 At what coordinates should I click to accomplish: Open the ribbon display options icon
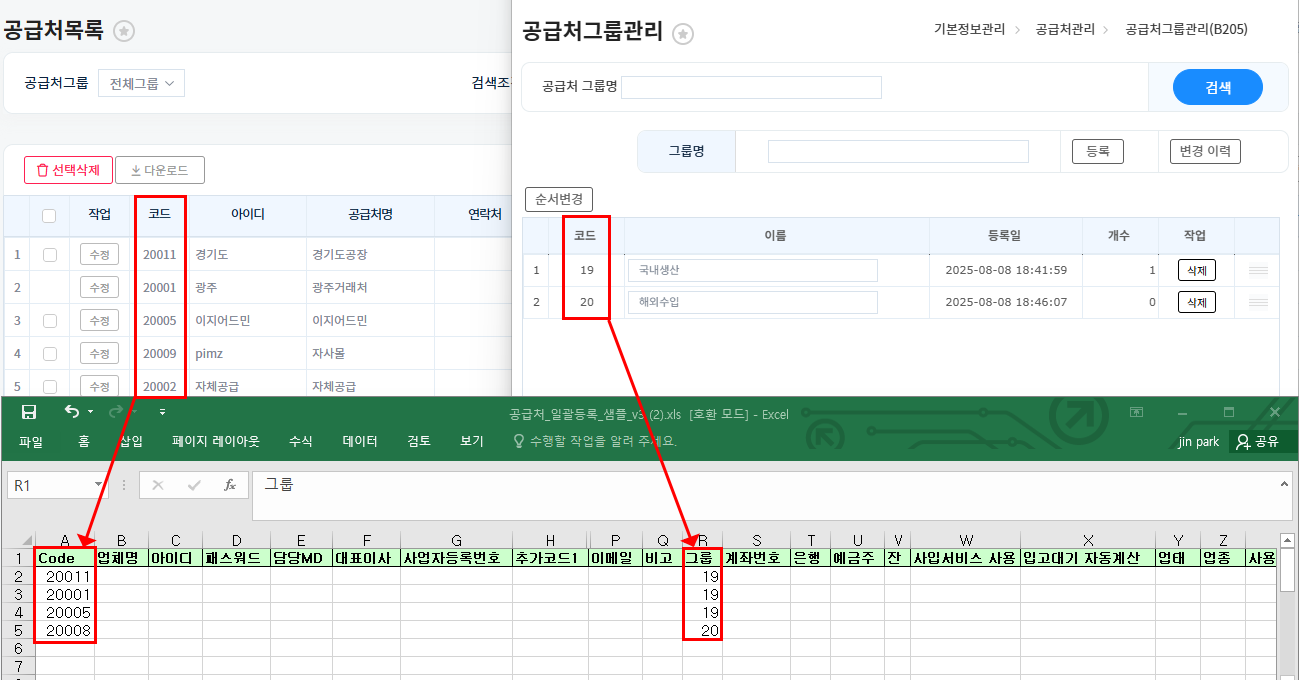click(x=1136, y=412)
